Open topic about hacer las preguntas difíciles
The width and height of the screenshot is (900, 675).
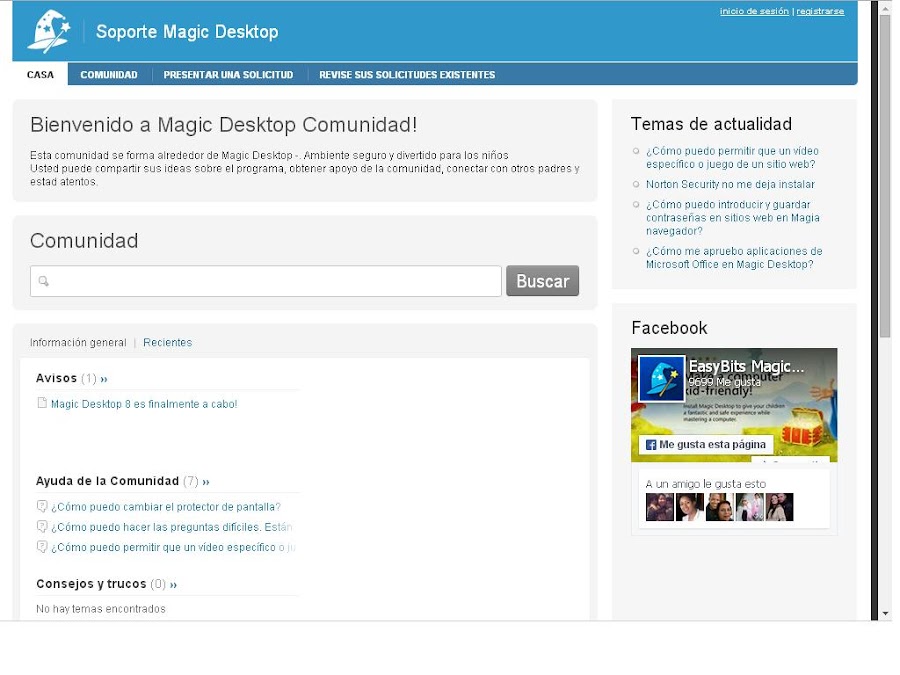[x=172, y=527]
